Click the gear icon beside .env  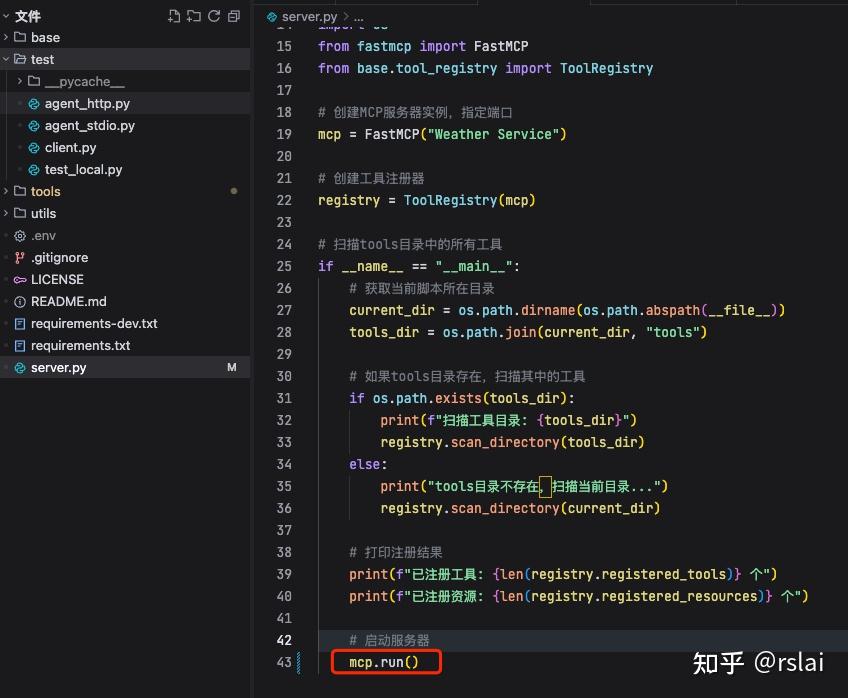pyautogui.click(x=20, y=236)
